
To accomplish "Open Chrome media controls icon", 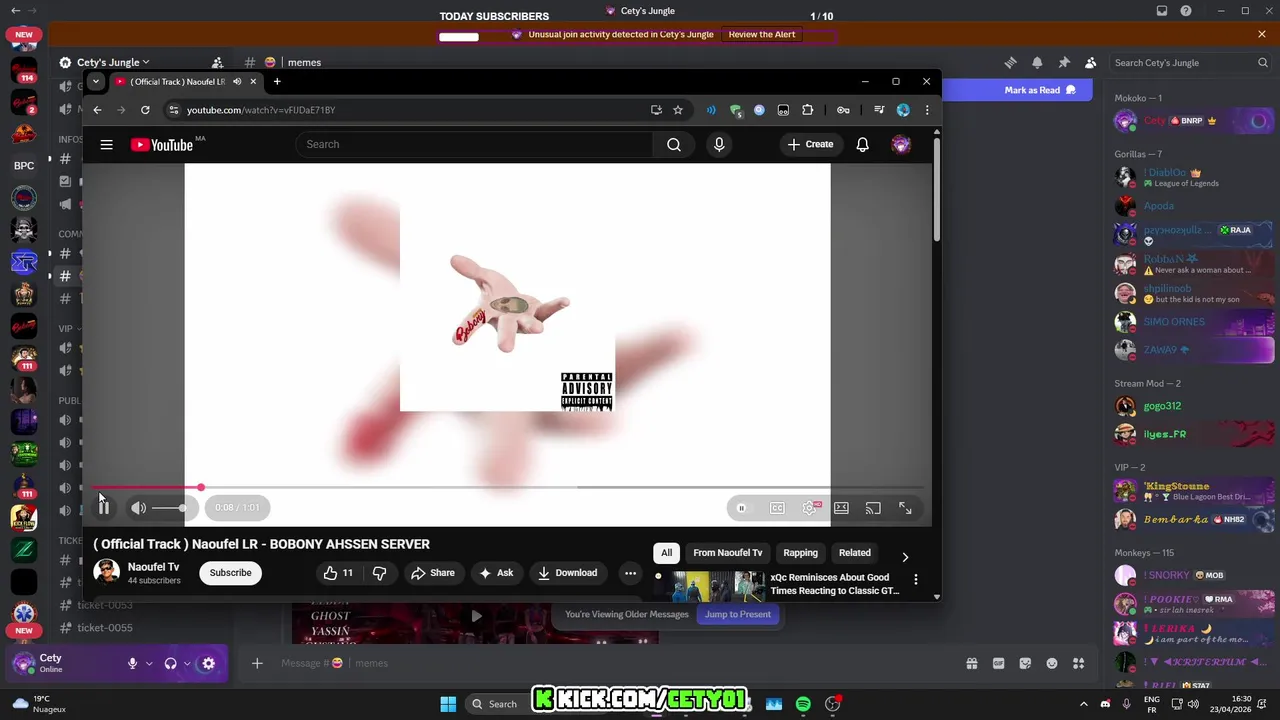I will coord(879,110).
